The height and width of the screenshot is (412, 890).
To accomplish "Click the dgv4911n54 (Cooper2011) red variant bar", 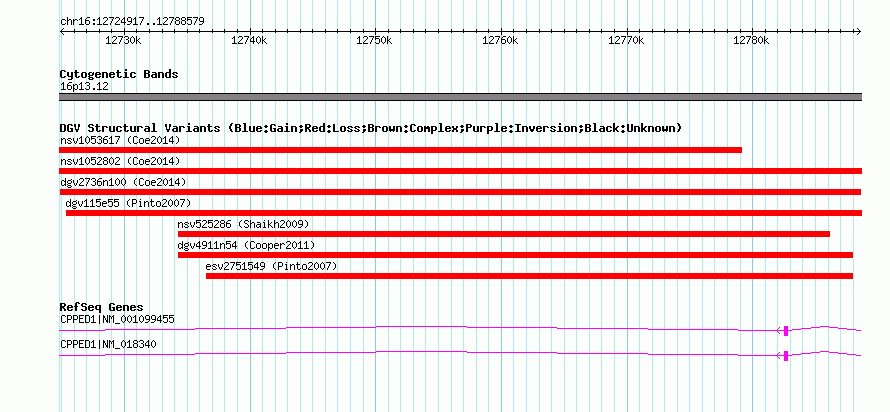I will 515,255.
